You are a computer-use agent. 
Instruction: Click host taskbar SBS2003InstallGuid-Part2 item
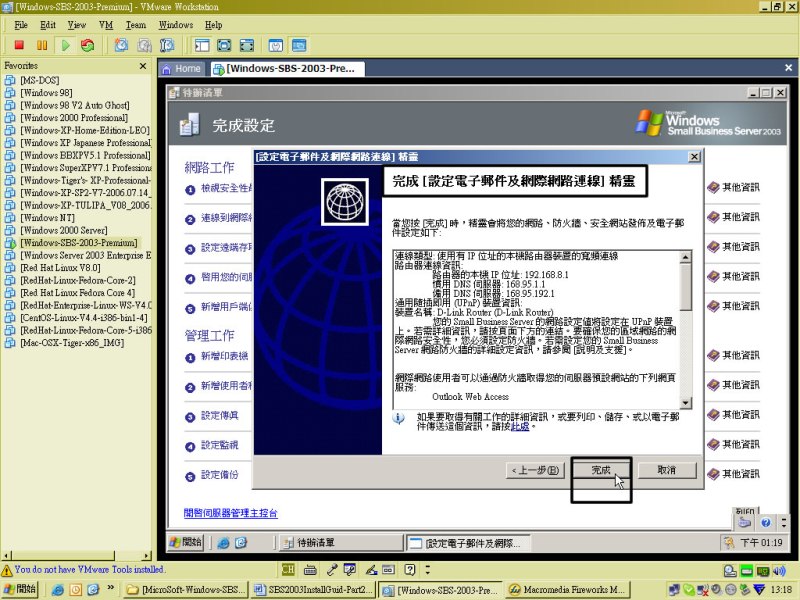[x=313, y=590]
